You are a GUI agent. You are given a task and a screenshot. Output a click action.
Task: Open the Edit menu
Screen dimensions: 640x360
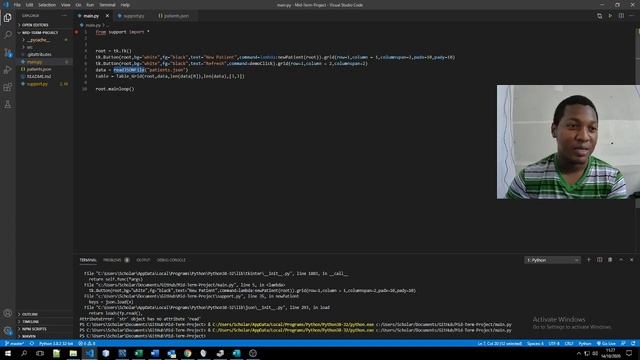[x=29, y=5]
